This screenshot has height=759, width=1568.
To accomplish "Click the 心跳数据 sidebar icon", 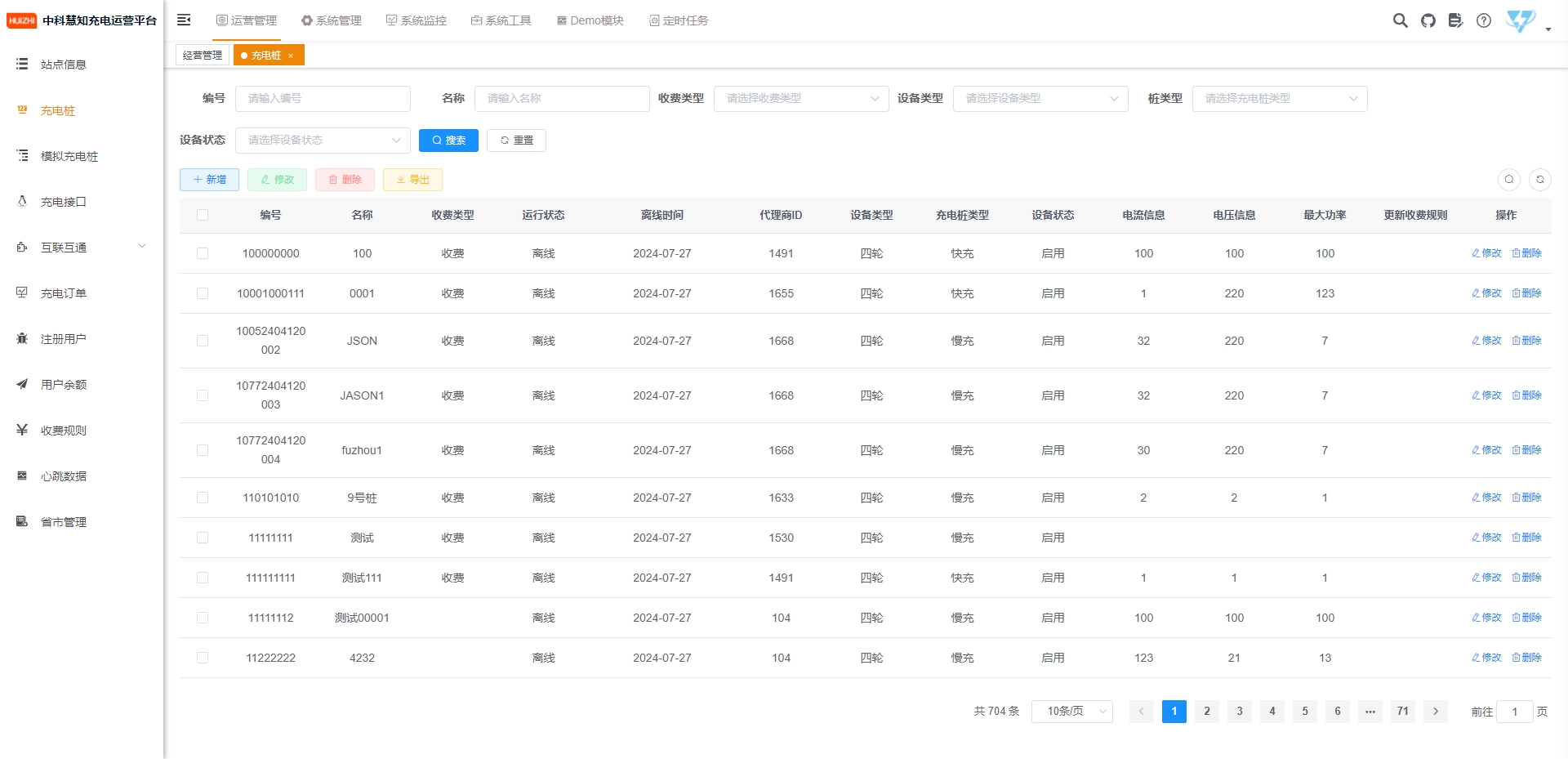I will [x=22, y=475].
